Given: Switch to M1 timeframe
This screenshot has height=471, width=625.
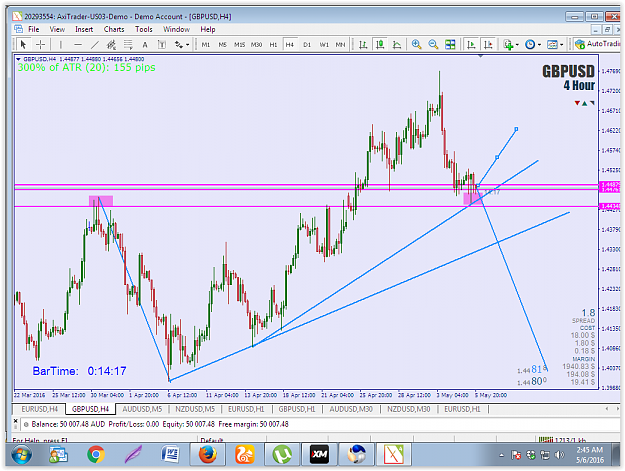Looking at the screenshot, I should 206,45.
